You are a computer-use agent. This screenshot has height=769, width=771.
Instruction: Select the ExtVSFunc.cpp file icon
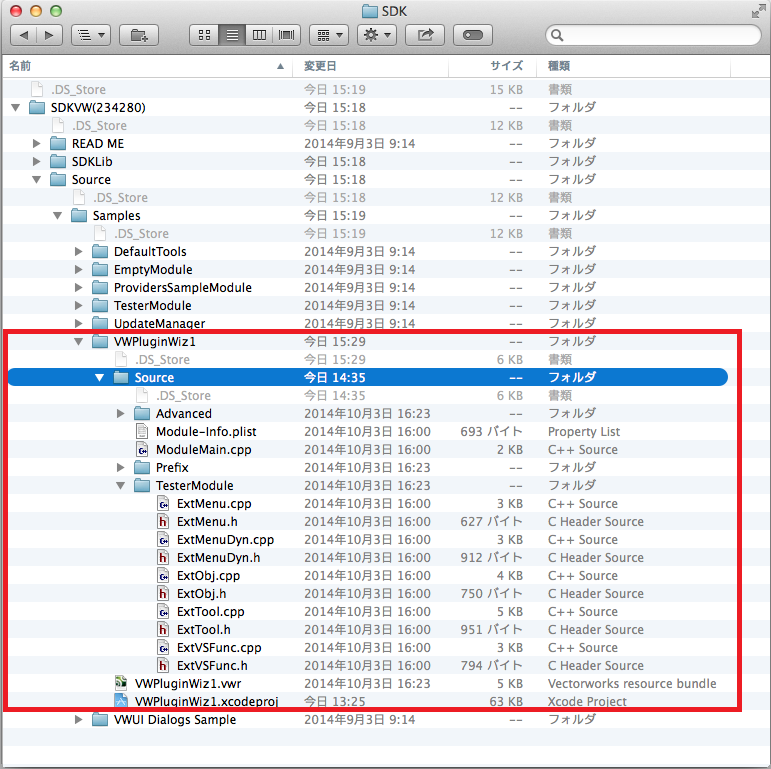click(x=163, y=647)
